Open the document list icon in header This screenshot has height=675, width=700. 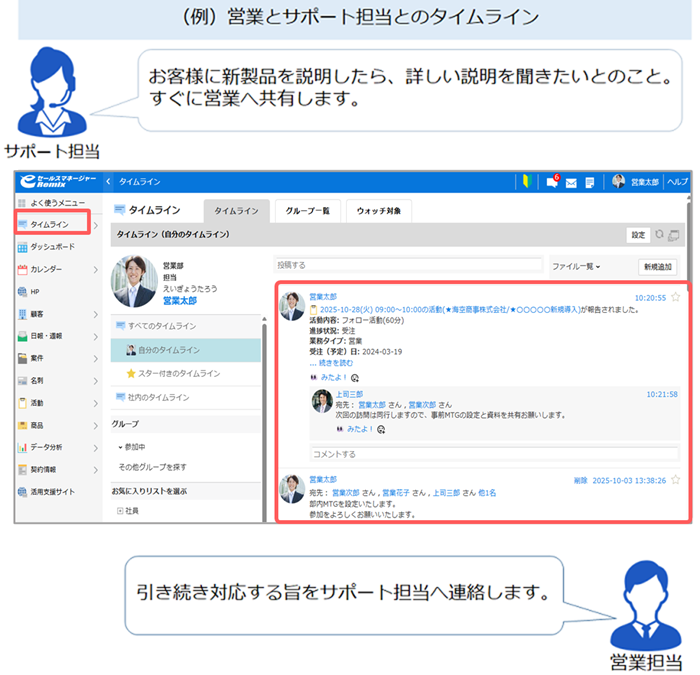(x=590, y=182)
